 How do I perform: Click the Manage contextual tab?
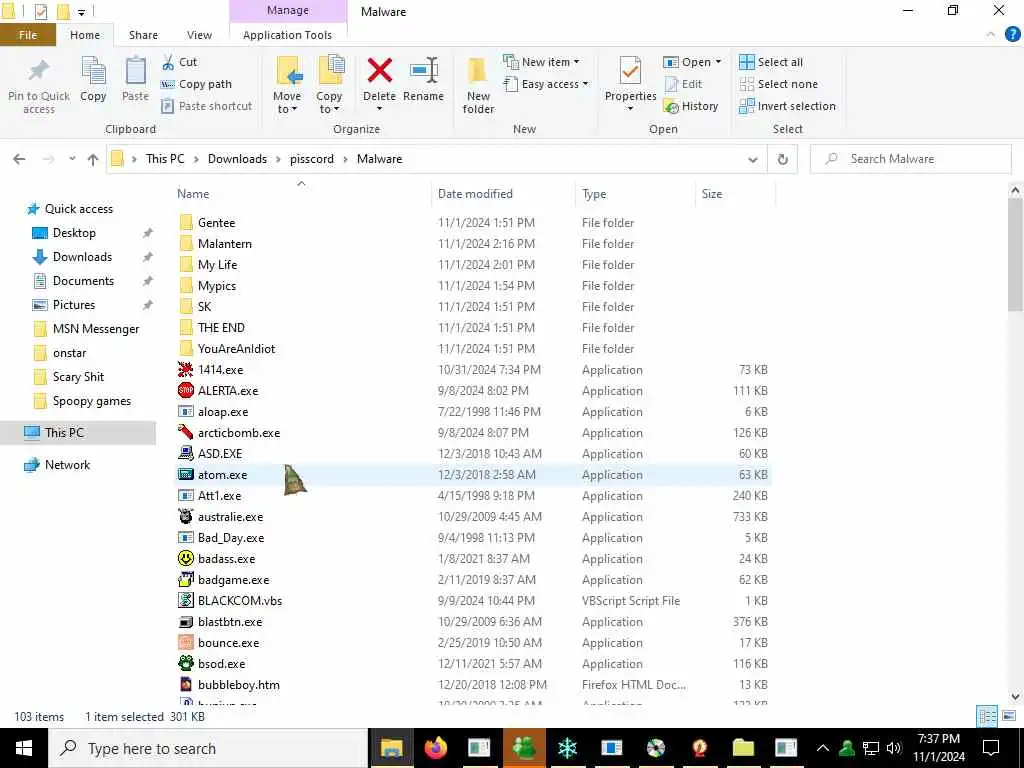coord(288,11)
